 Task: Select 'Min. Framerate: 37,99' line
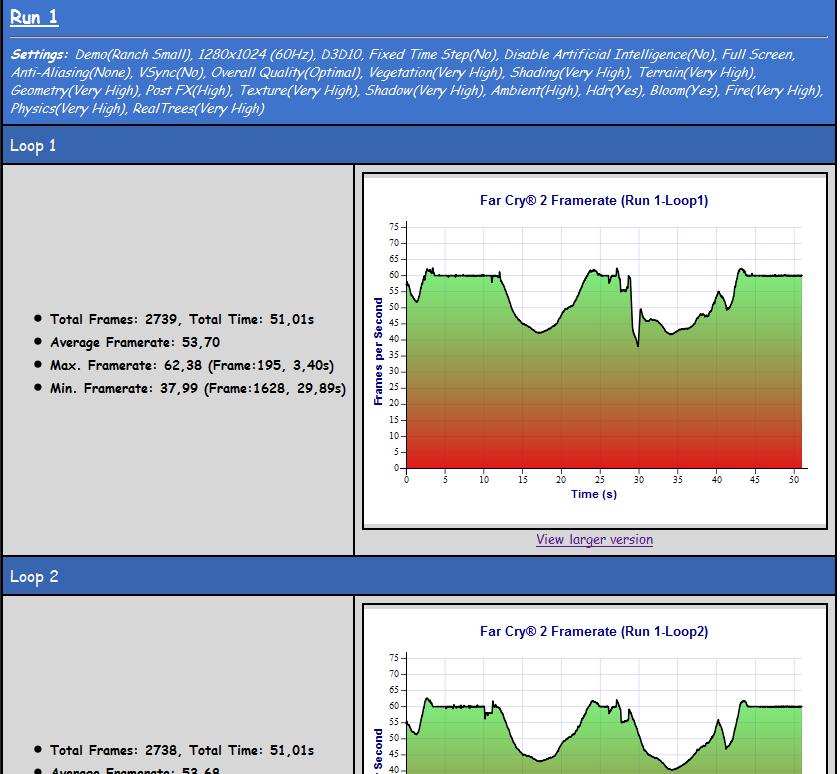click(198, 388)
